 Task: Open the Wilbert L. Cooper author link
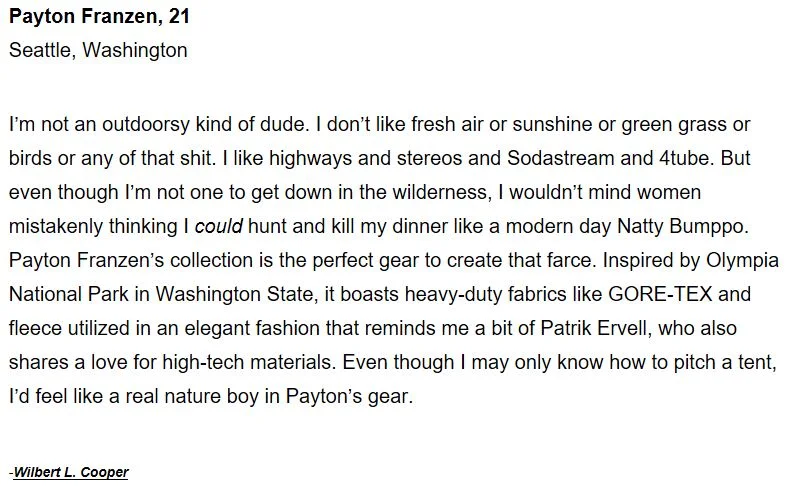[71, 472]
